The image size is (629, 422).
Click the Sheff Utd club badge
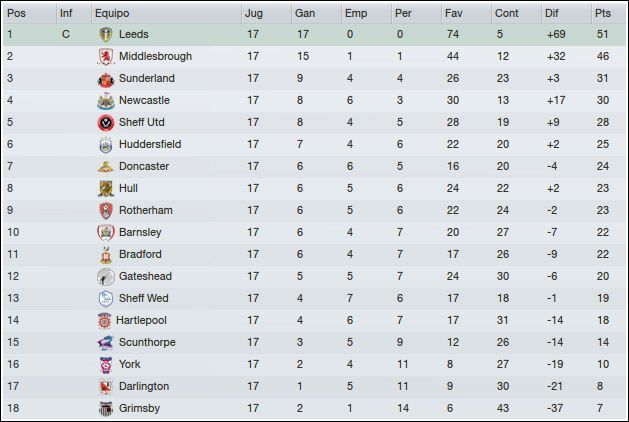[106, 123]
